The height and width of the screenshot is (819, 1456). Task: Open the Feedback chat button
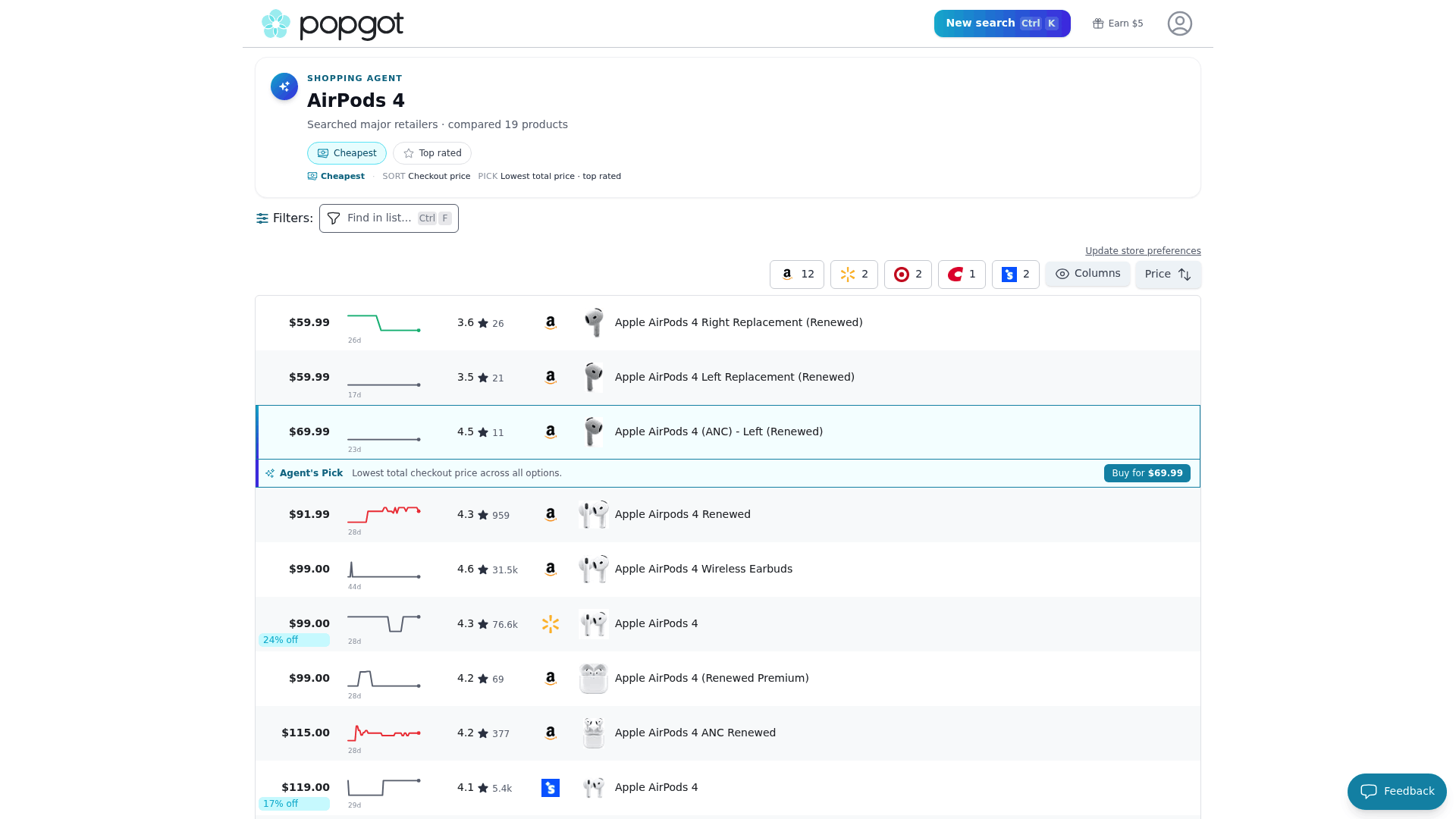pos(1397,792)
